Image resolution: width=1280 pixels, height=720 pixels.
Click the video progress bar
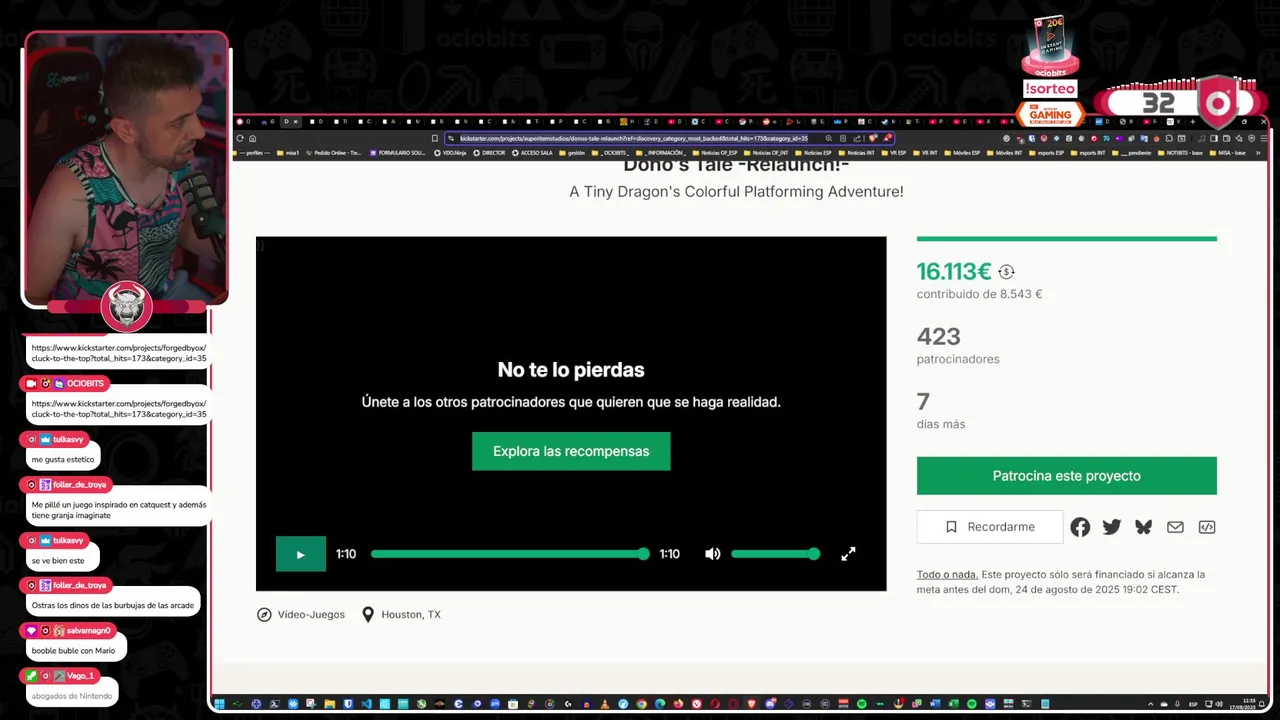509,554
